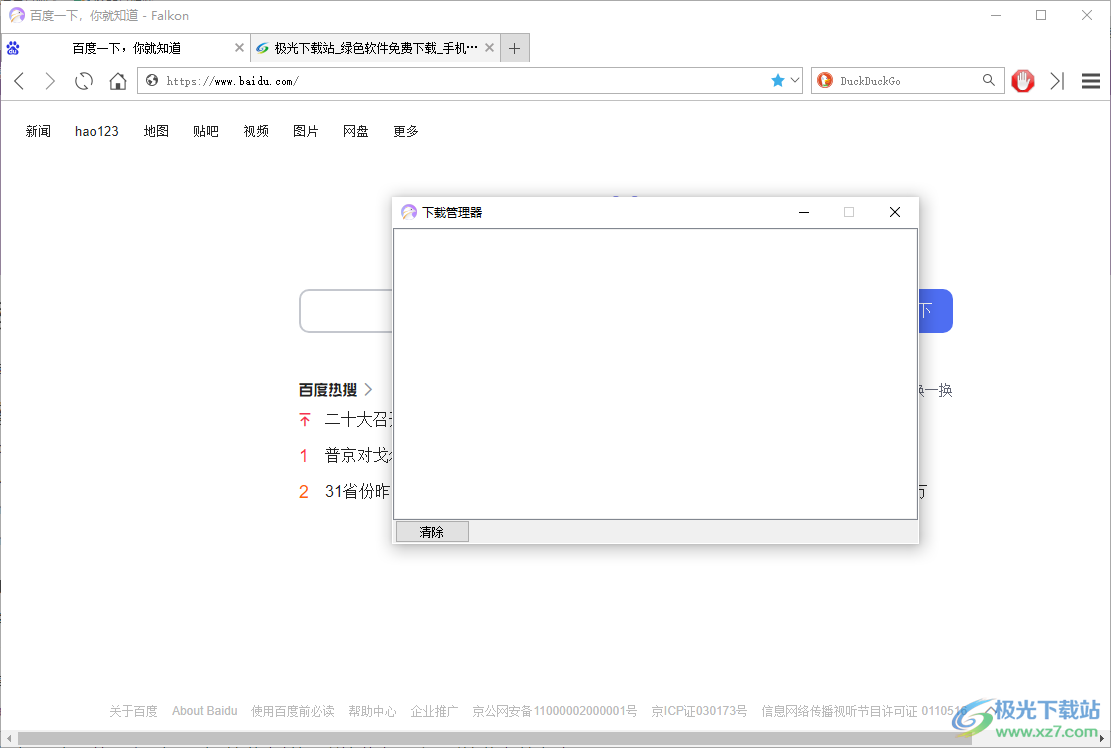Reload the current page

tap(84, 81)
